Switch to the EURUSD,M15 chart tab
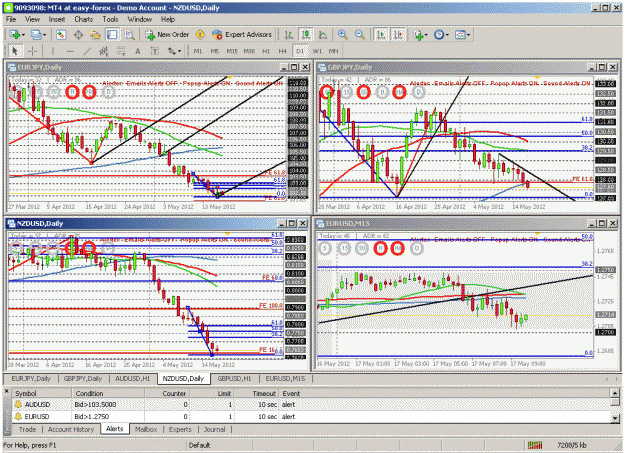This screenshot has width=625, height=453. (285, 378)
